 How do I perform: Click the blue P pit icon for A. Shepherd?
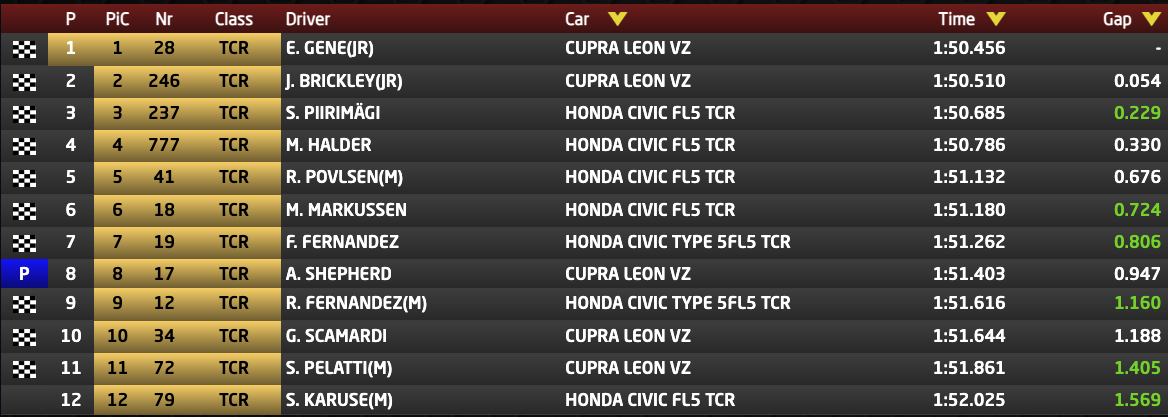[x=23, y=274]
